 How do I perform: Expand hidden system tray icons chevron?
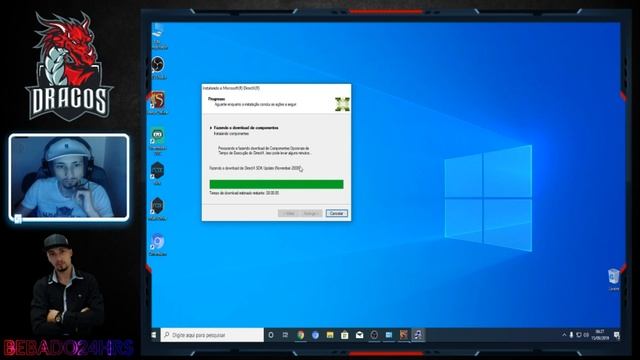coord(564,335)
